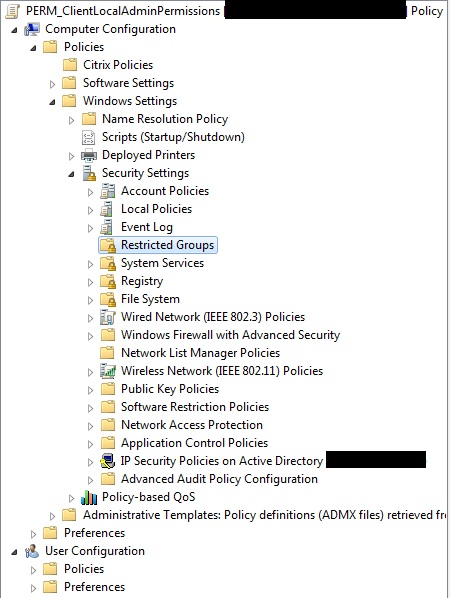
Task: Expand the Software Settings node
Action: (53, 84)
